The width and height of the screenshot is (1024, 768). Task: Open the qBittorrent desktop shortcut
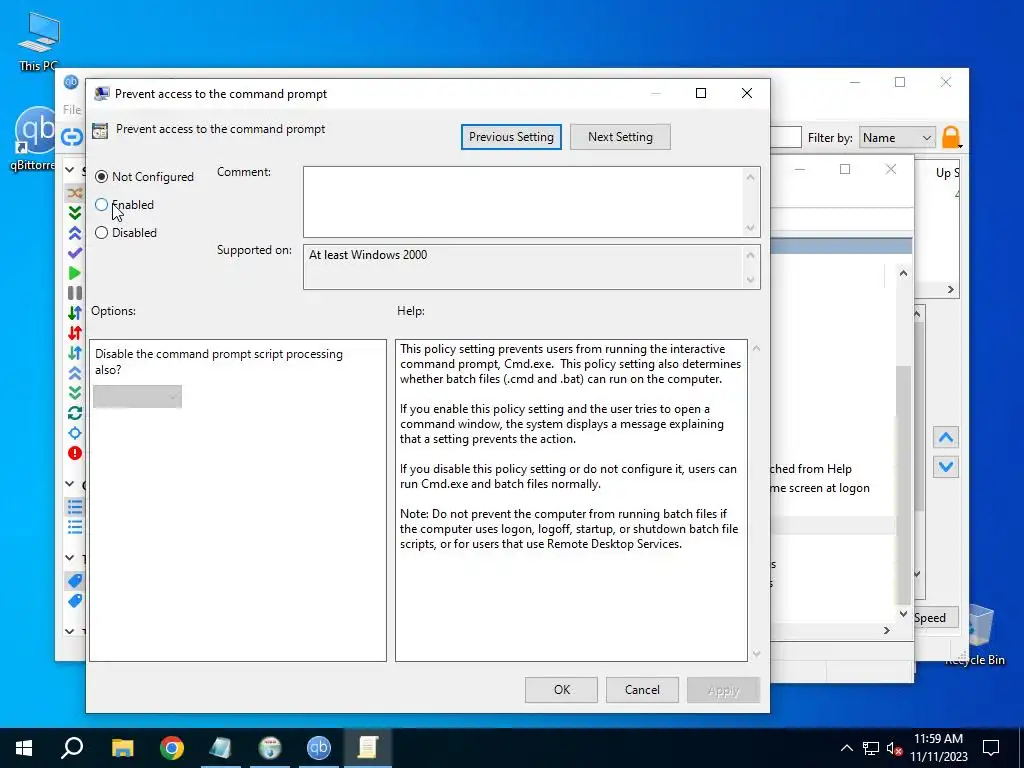pyautogui.click(x=34, y=138)
